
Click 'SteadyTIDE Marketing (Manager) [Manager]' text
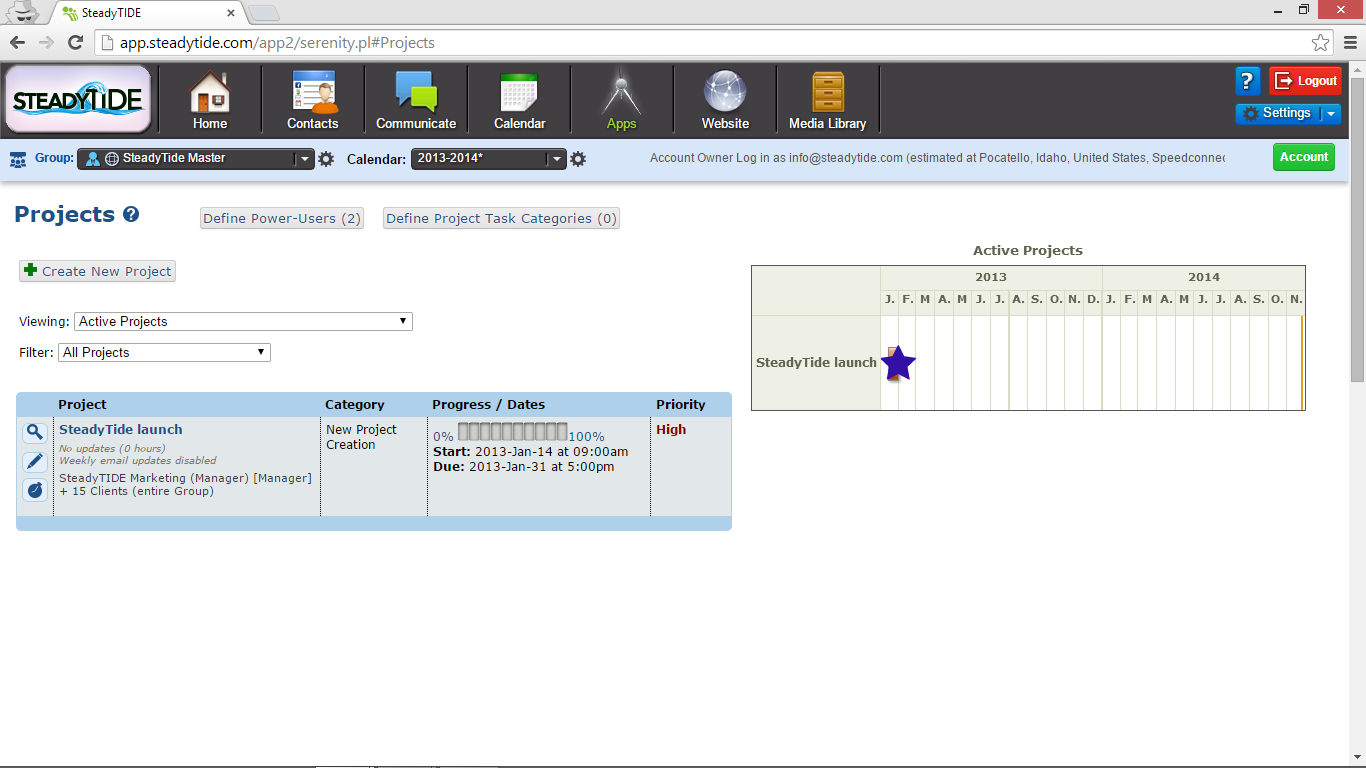coord(185,478)
